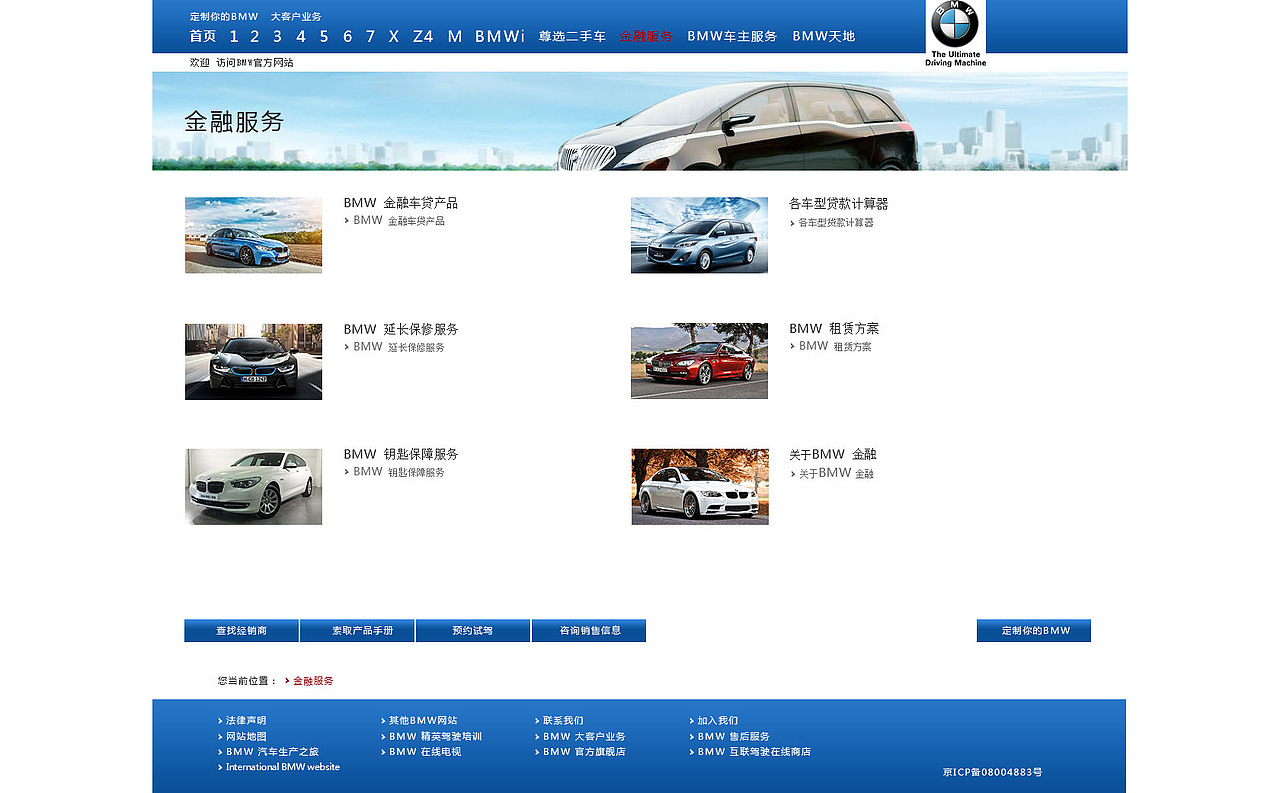The image size is (1280, 793).
Task: Open 尊选二手车 in the navigation
Action: (x=572, y=36)
